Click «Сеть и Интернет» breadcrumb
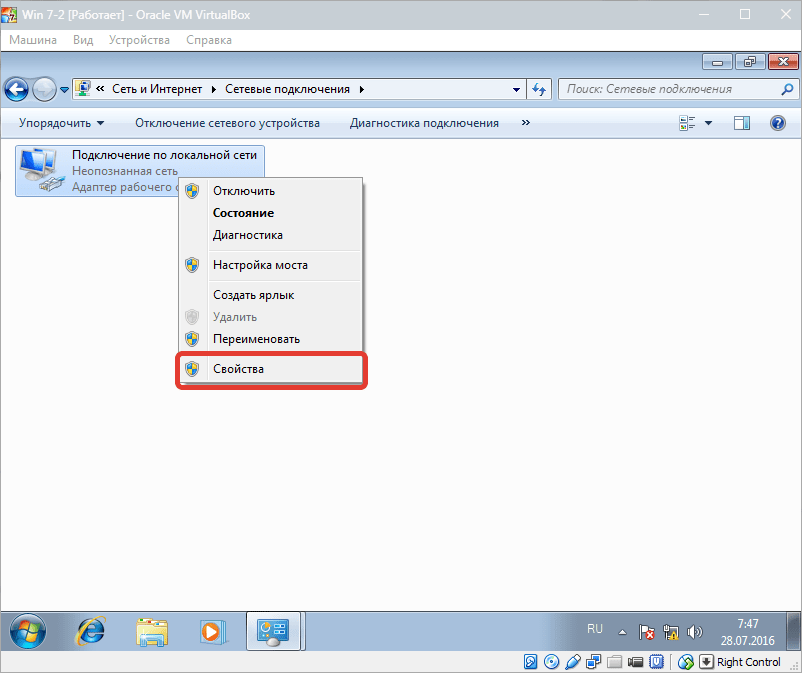Viewport: 802px width, 673px height. point(157,89)
